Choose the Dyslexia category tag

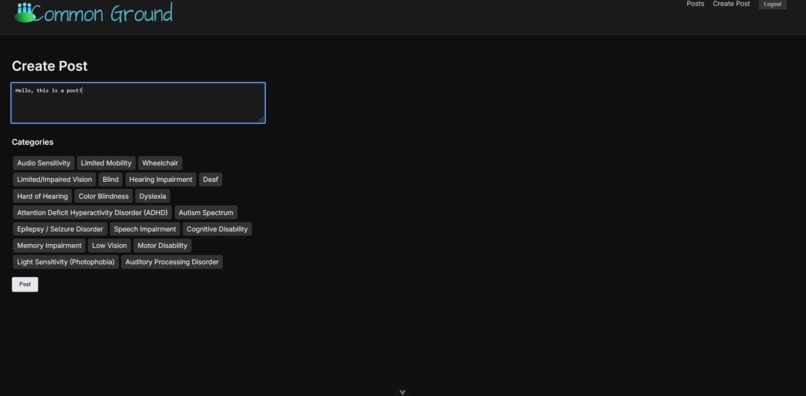coord(153,196)
